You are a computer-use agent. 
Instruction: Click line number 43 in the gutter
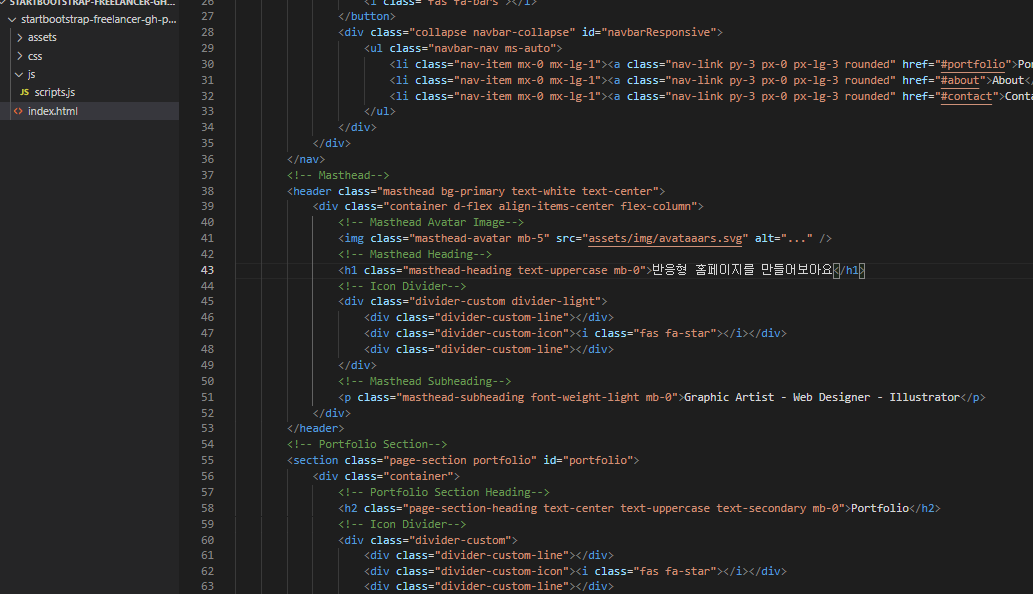tap(208, 270)
